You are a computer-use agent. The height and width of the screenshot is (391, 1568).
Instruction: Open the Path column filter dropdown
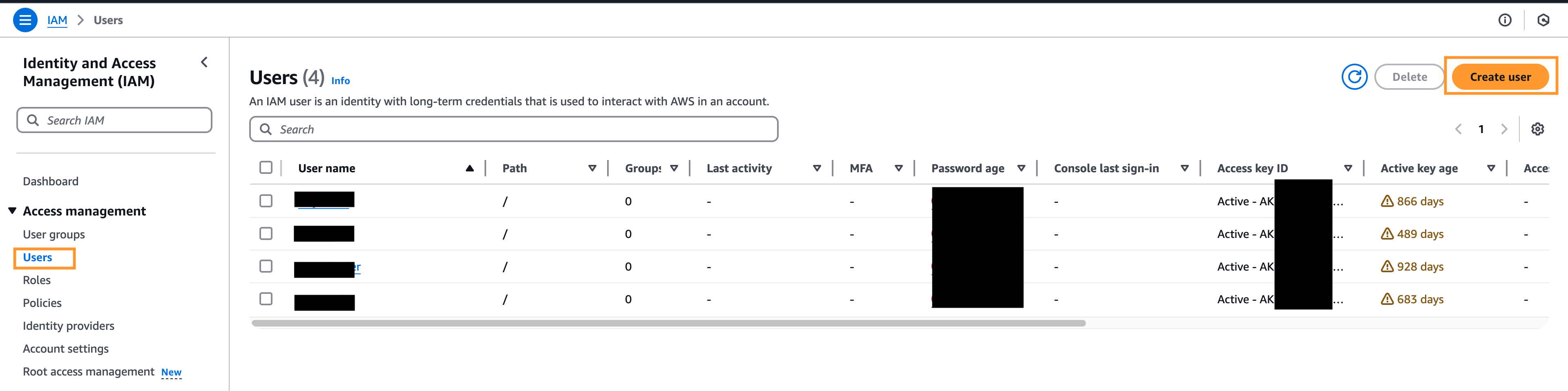(x=592, y=169)
